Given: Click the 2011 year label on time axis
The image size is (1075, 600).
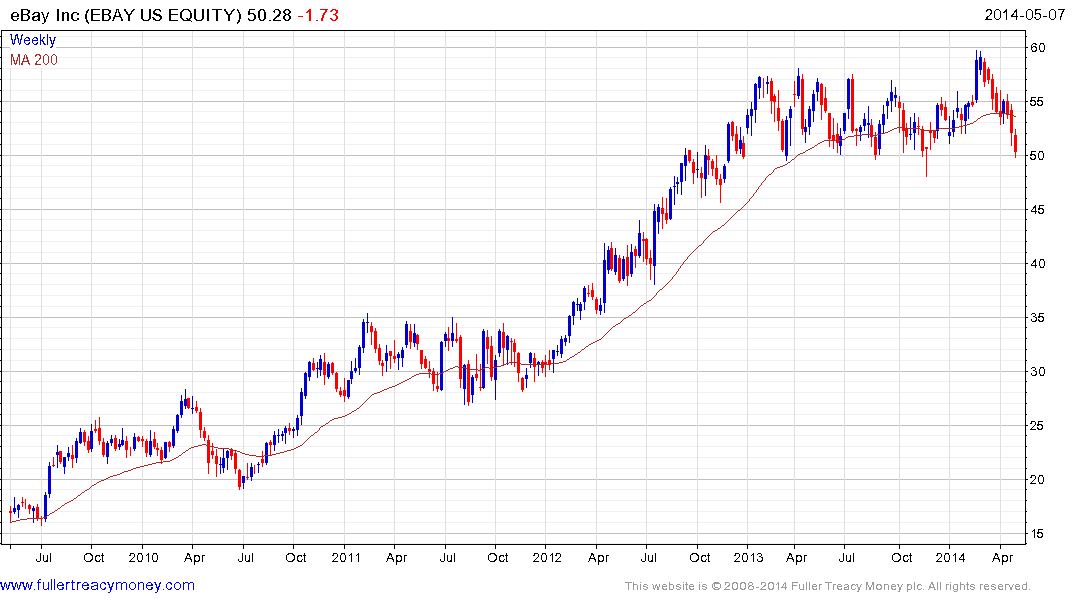Looking at the screenshot, I should point(346,557).
